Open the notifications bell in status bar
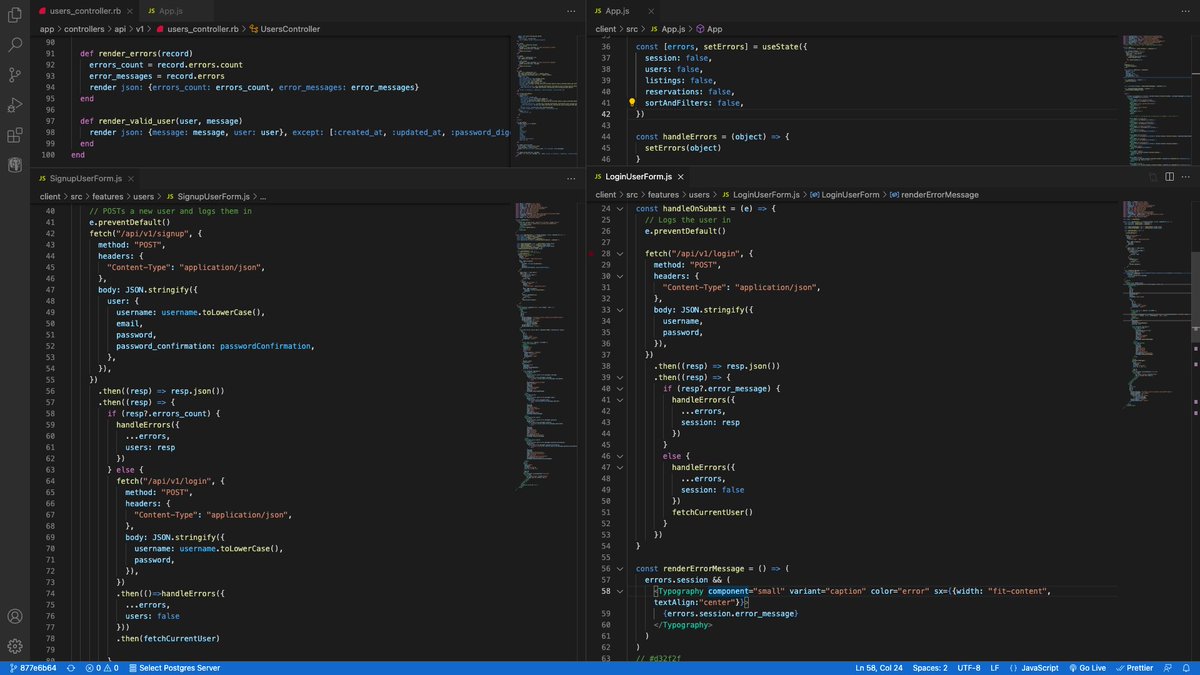 click(1185, 668)
